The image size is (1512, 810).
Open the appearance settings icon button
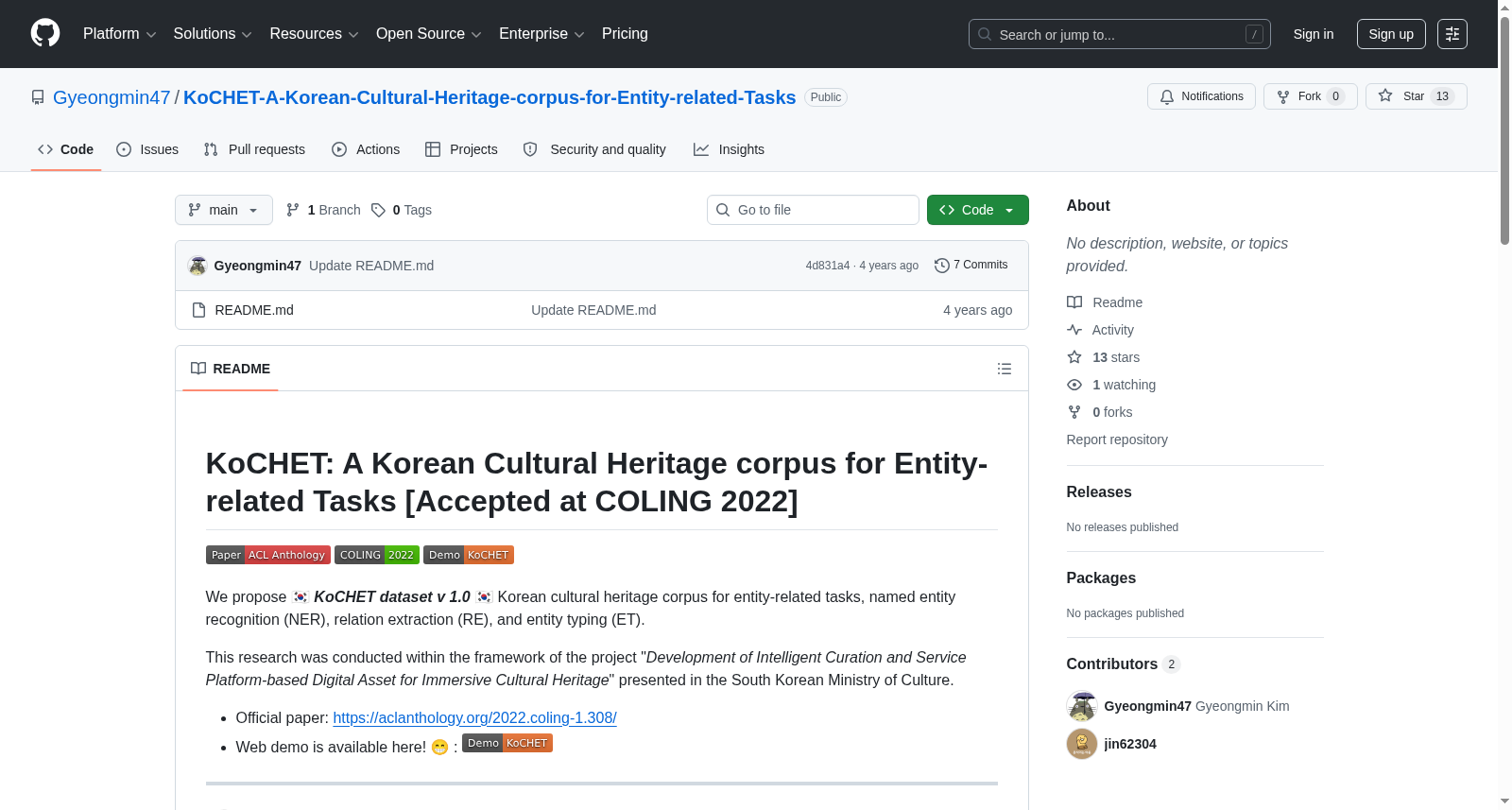tap(1452, 34)
